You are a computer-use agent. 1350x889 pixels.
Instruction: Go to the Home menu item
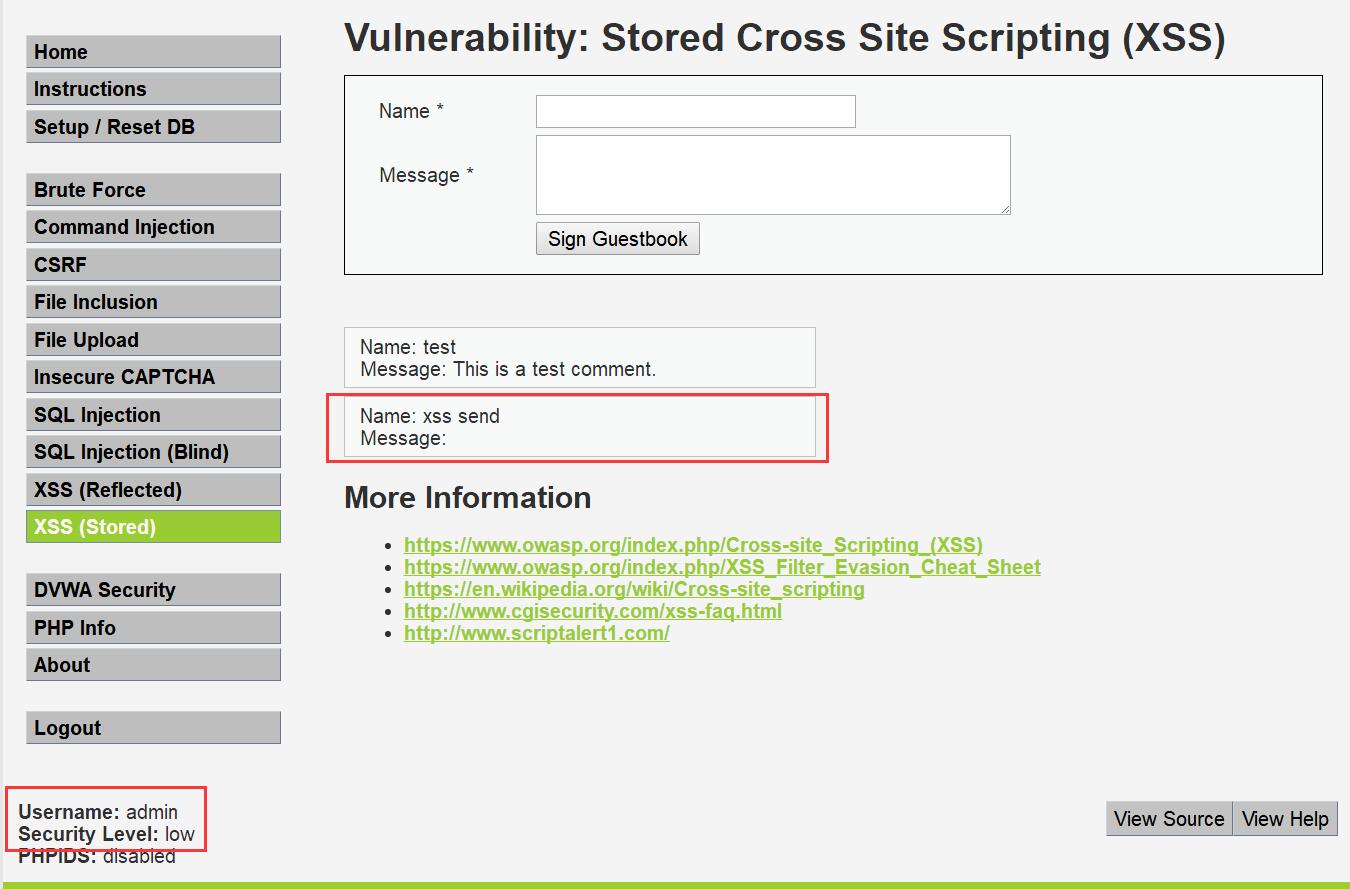pos(153,52)
